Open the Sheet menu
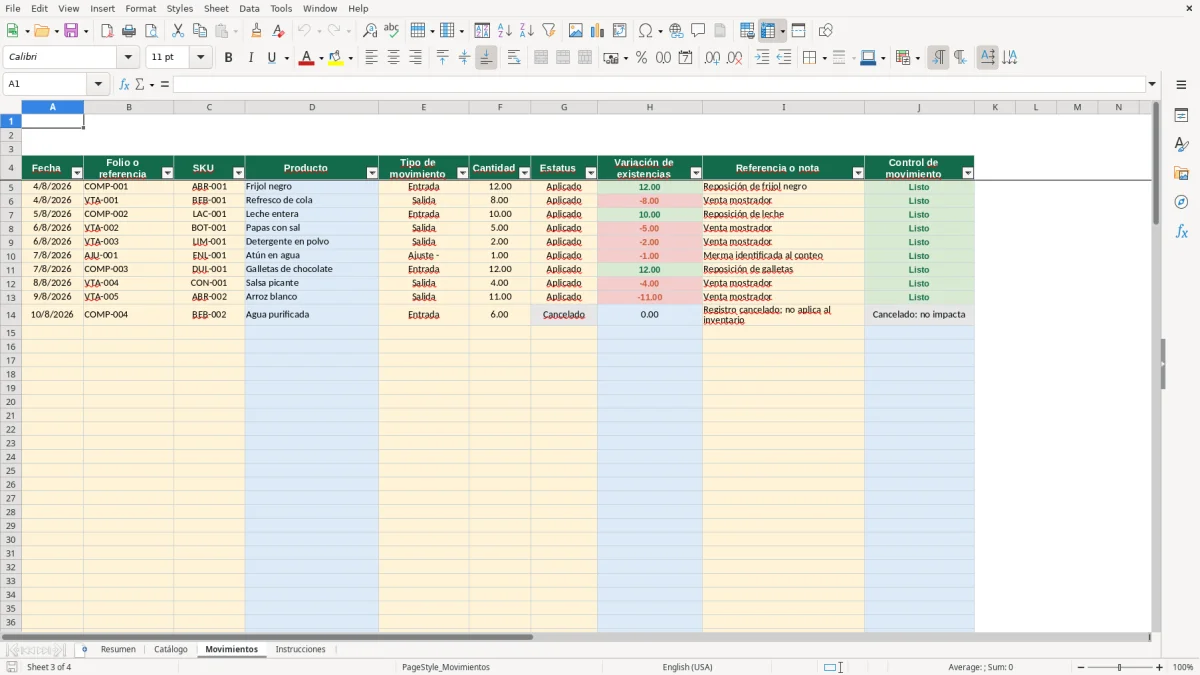The width and height of the screenshot is (1200, 675). click(x=216, y=8)
